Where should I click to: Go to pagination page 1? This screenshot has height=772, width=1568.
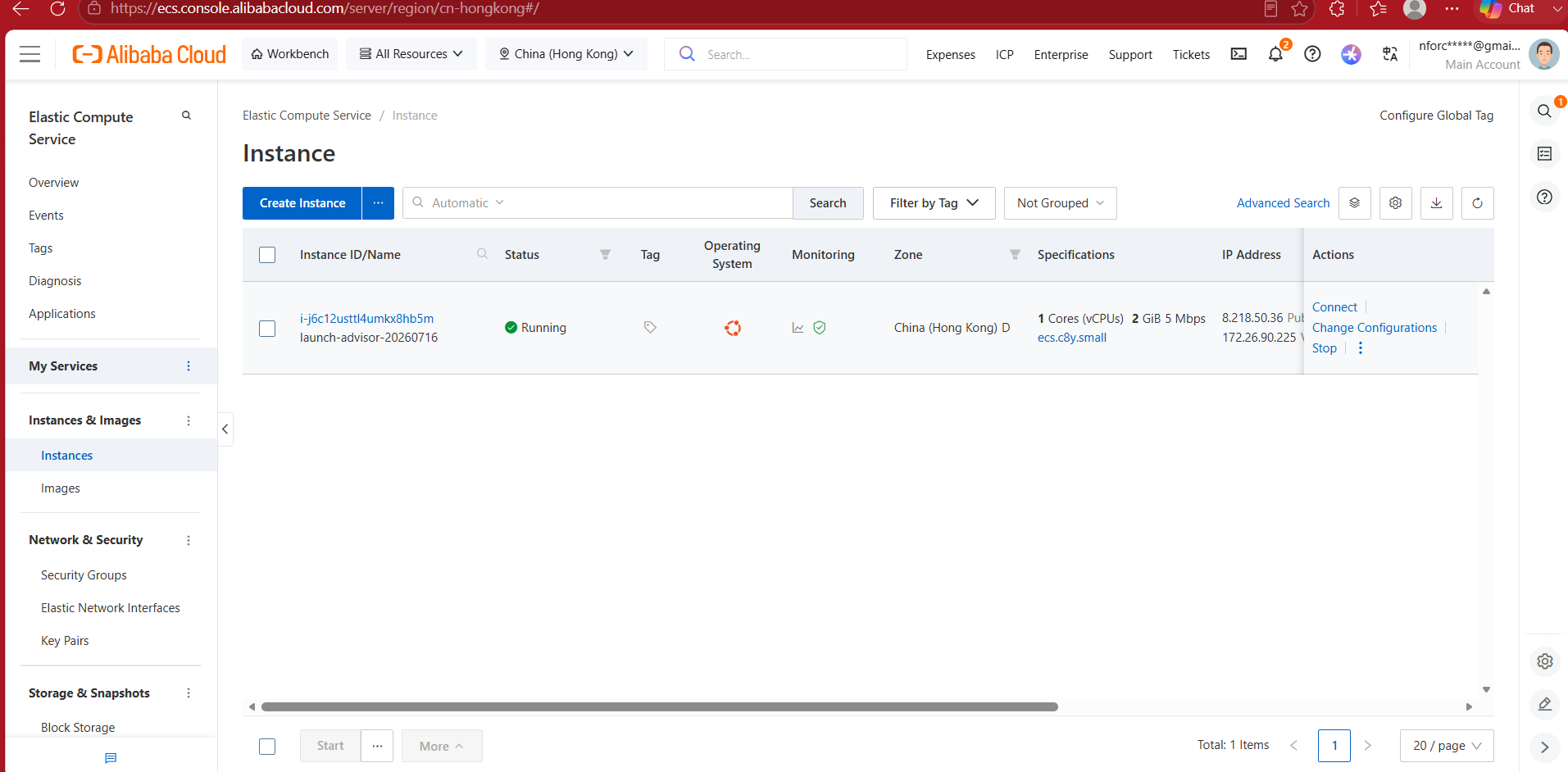pos(1334,746)
